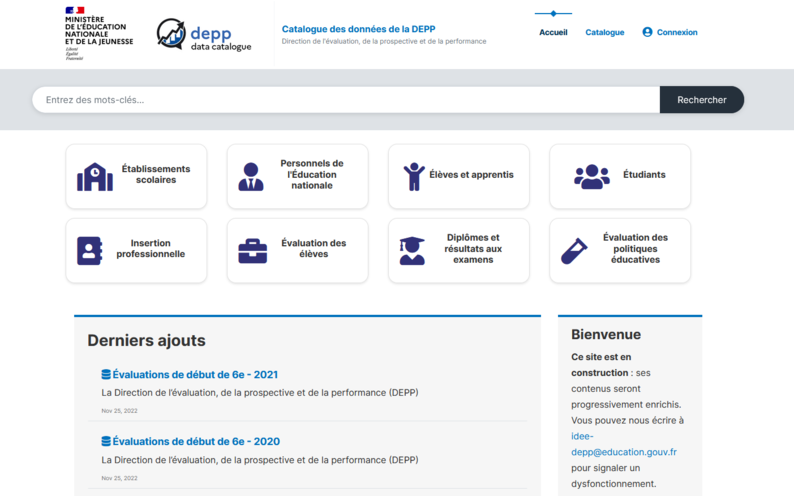Click the school building icon for Établissements scolaires
The image size is (794, 496).
point(95,177)
